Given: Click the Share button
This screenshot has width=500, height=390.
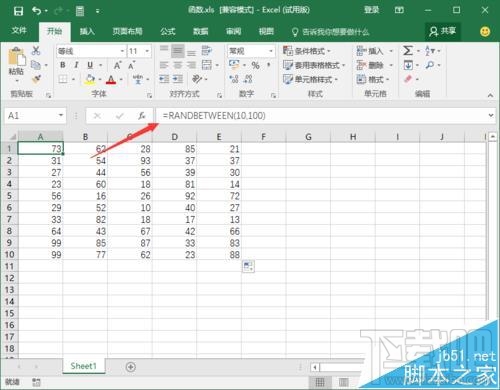Looking at the screenshot, I should tap(442, 32).
